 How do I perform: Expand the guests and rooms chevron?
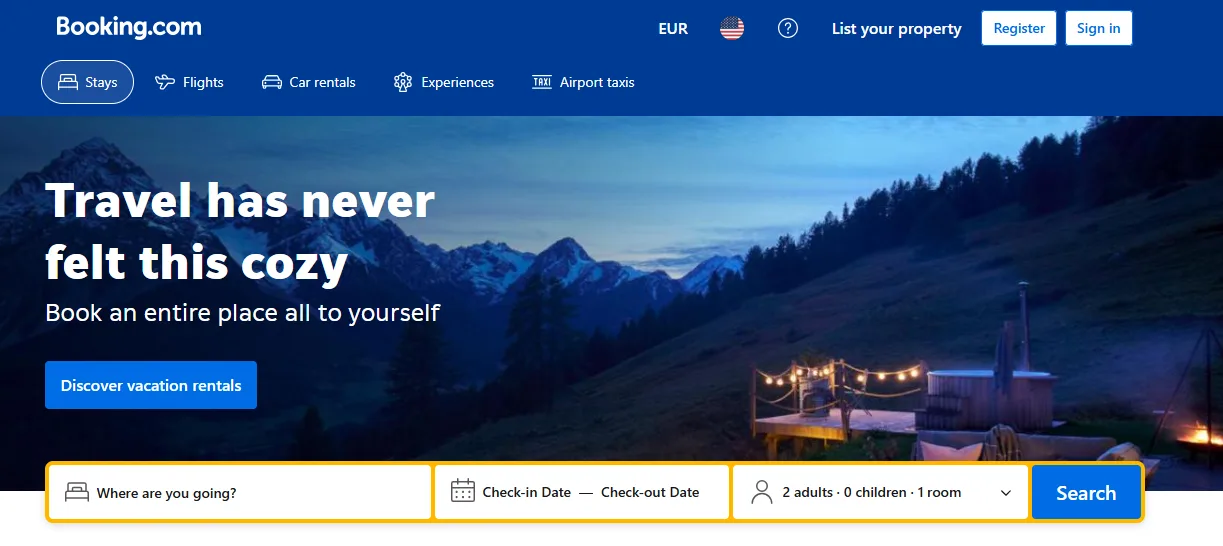pyautogui.click(x=1006, y=493)
